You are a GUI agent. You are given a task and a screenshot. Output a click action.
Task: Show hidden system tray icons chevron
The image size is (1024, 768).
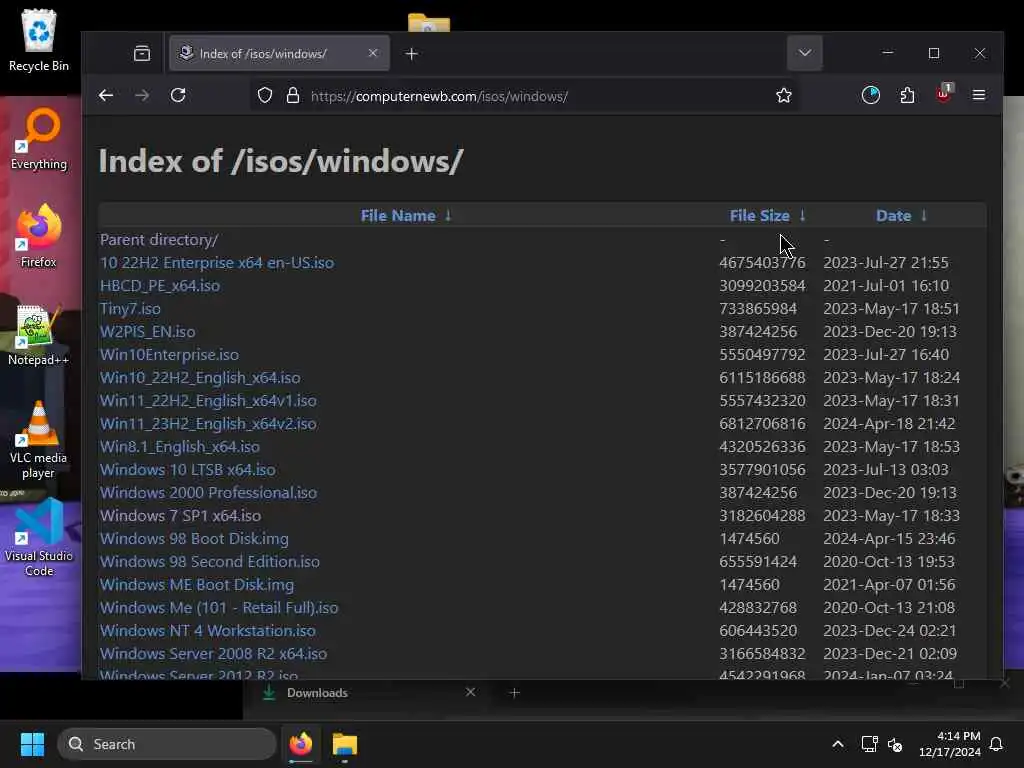[837, 744]
